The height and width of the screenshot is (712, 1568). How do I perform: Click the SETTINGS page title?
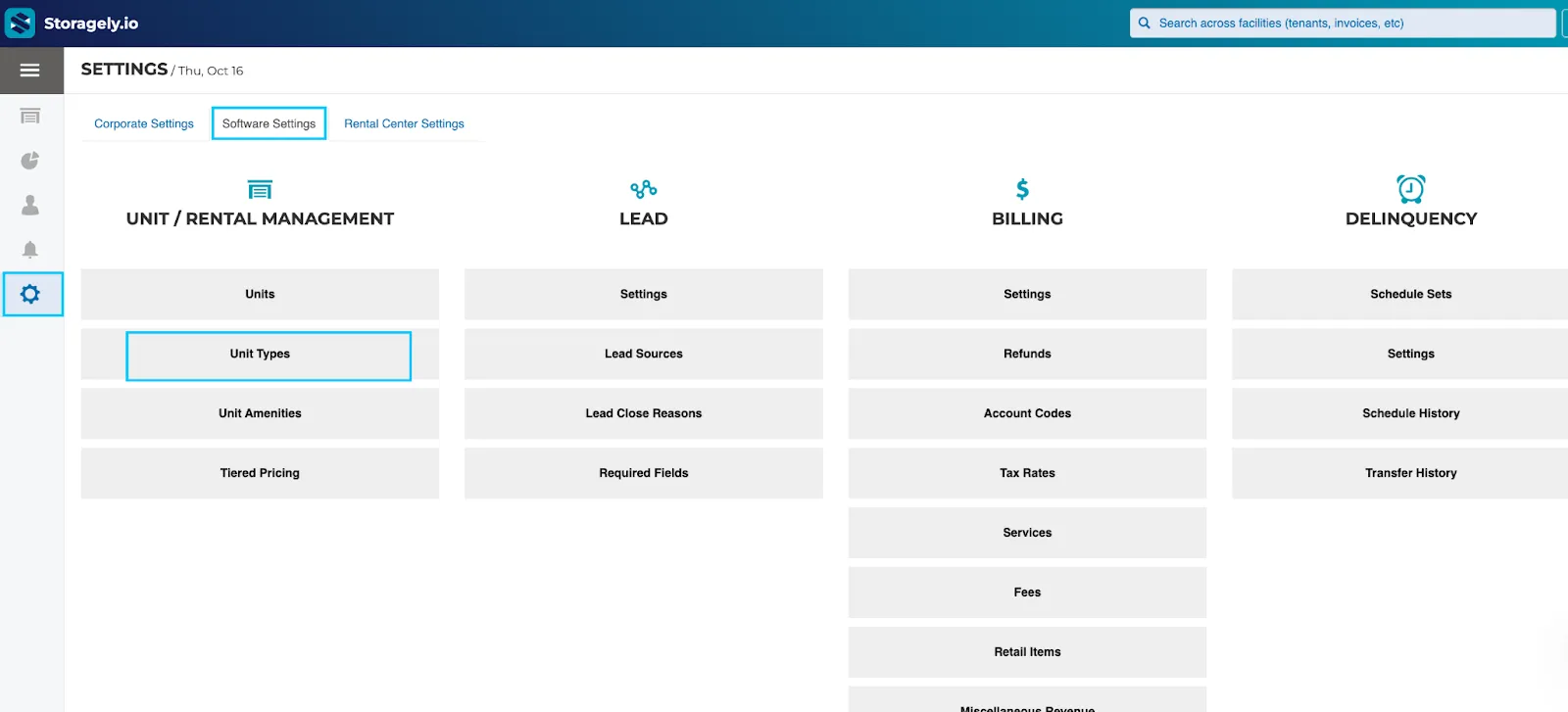[x=124, y=70]
